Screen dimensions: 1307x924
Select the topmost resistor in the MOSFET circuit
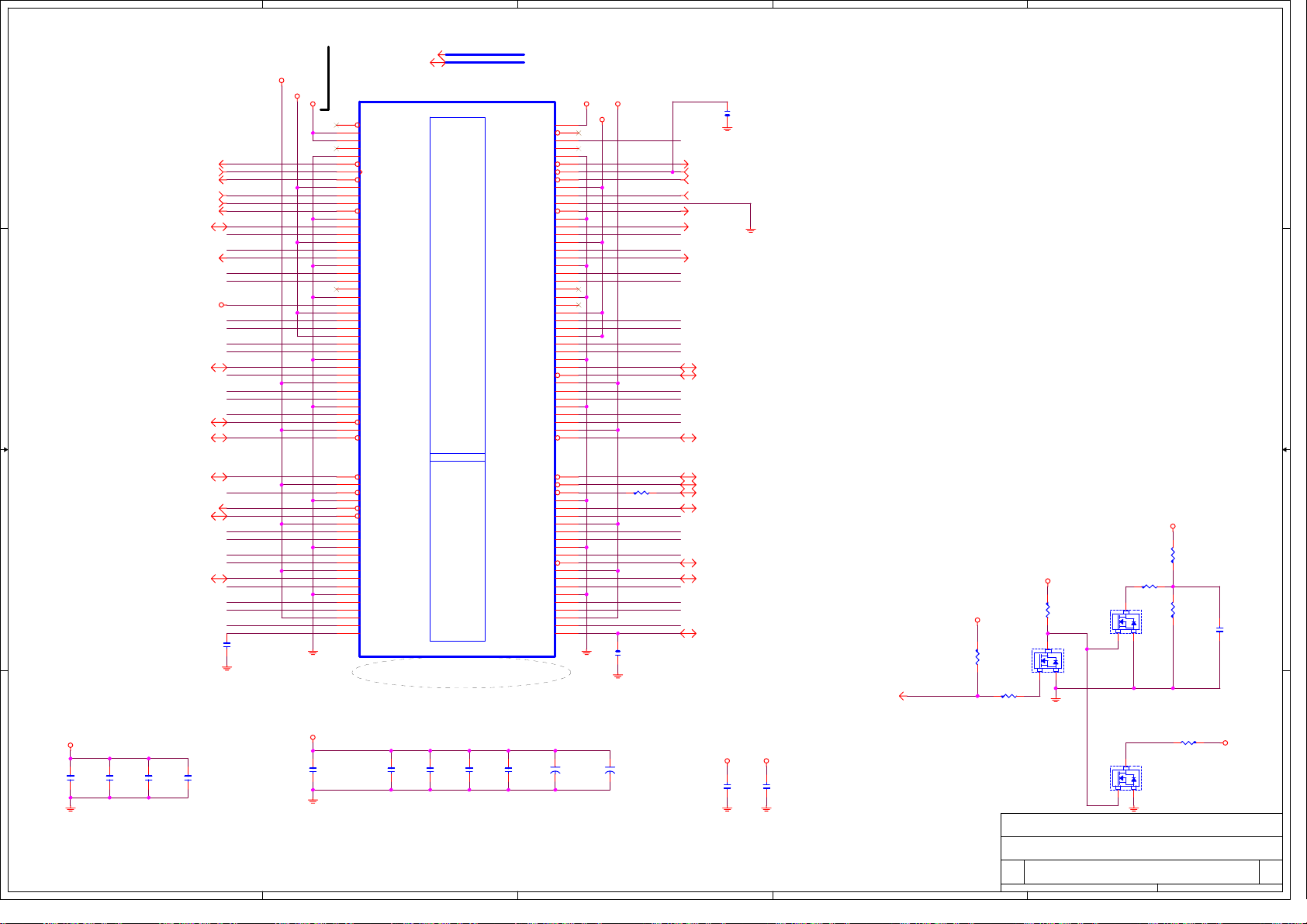click(x=1172, y=555)
